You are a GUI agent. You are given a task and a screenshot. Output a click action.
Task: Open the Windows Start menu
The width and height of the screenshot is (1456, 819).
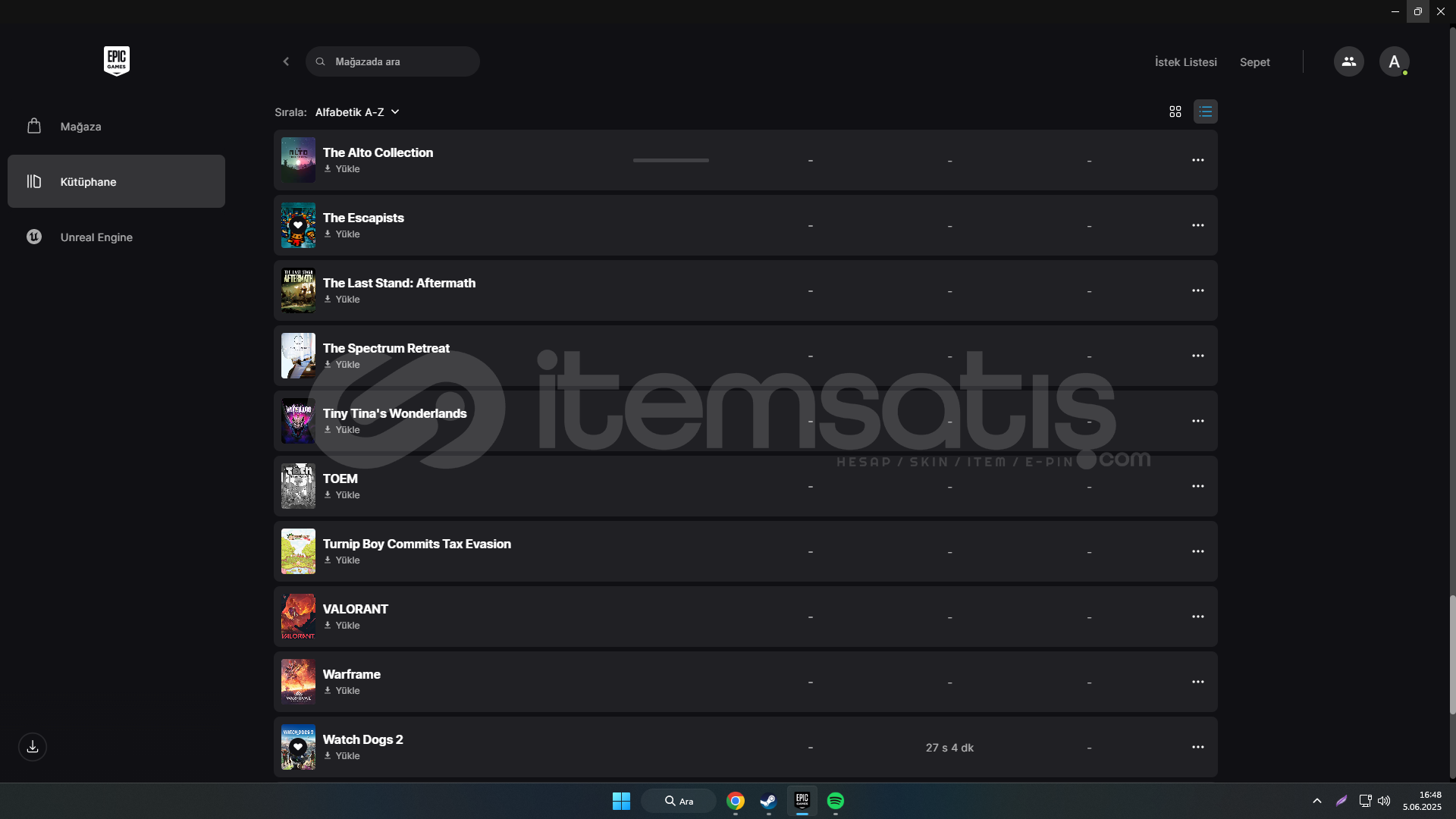tap(621, 801)
